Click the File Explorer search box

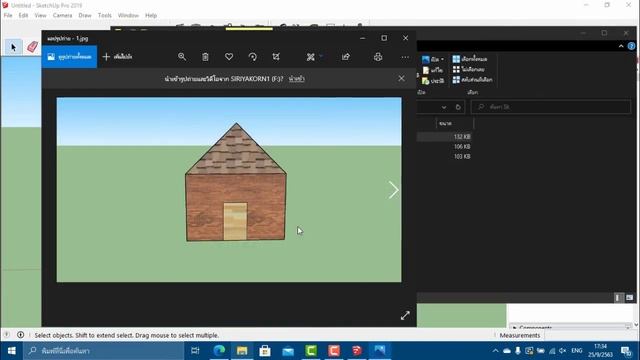coord(551,107)
